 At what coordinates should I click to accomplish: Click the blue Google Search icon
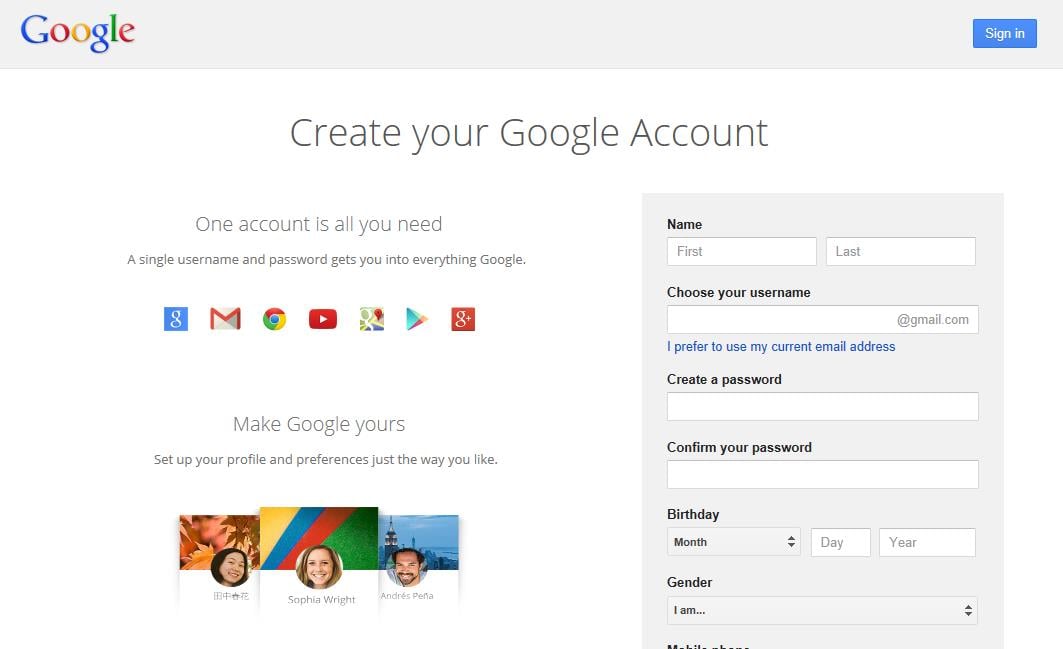176,319
